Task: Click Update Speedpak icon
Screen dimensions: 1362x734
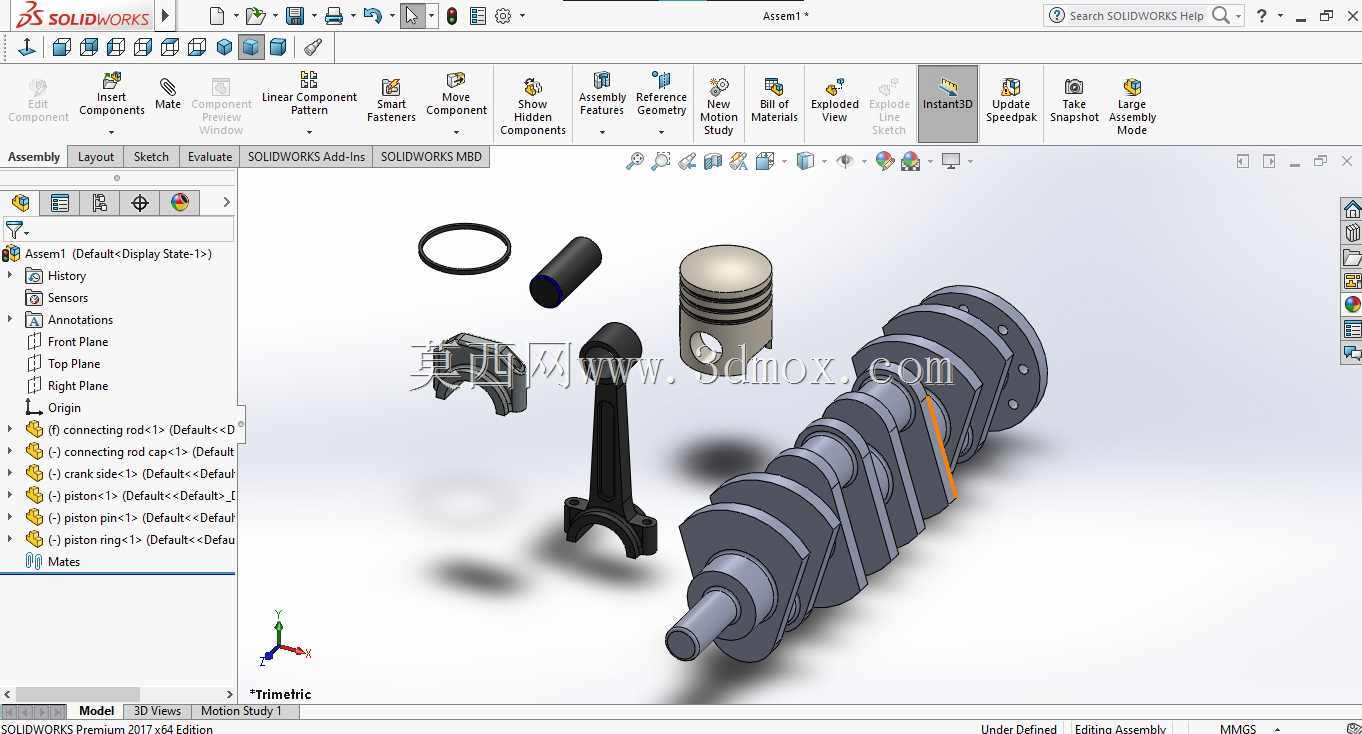Action: 1011,99
